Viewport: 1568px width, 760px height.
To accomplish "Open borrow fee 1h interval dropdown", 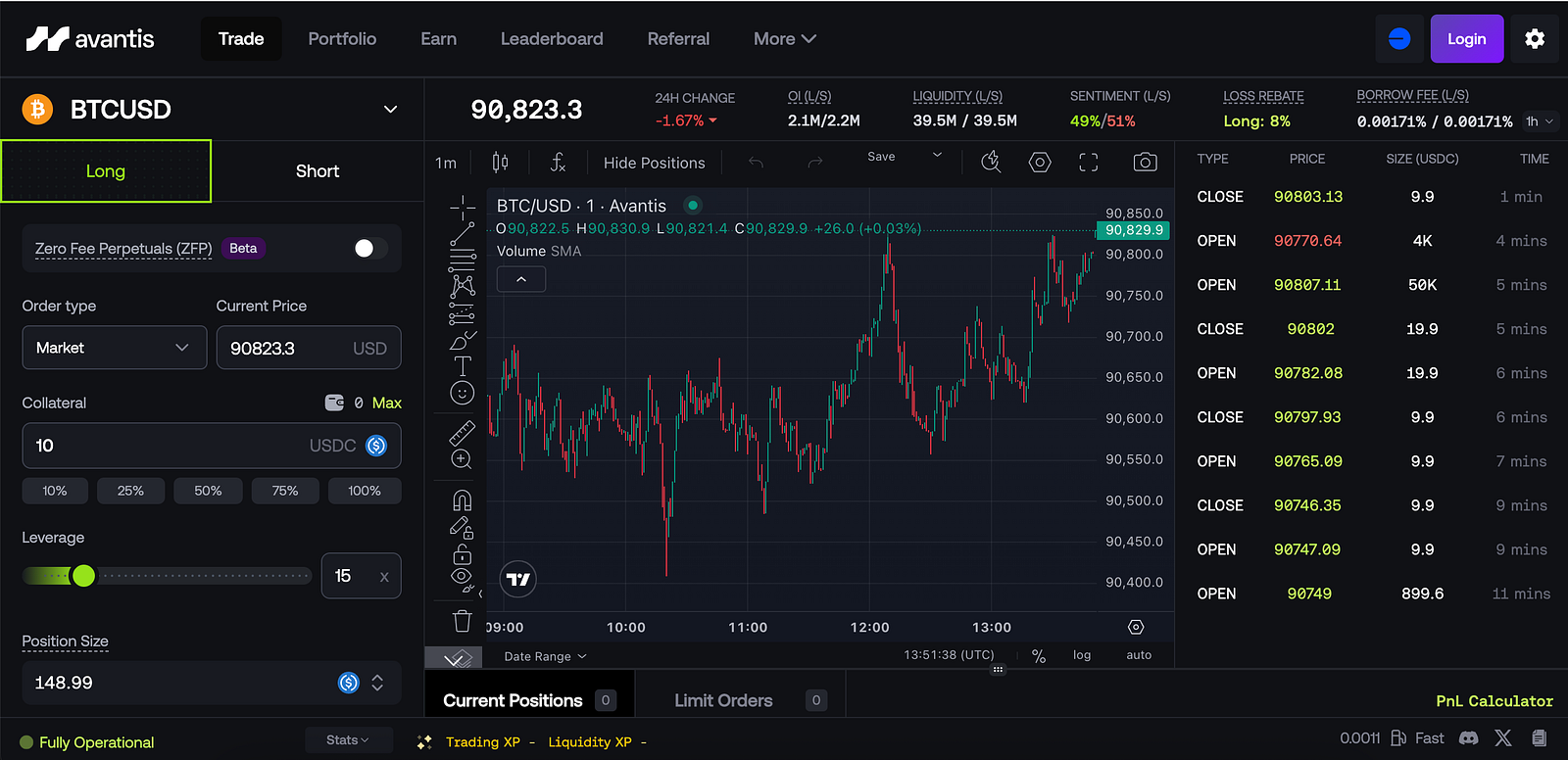I will coord(1540,121).
